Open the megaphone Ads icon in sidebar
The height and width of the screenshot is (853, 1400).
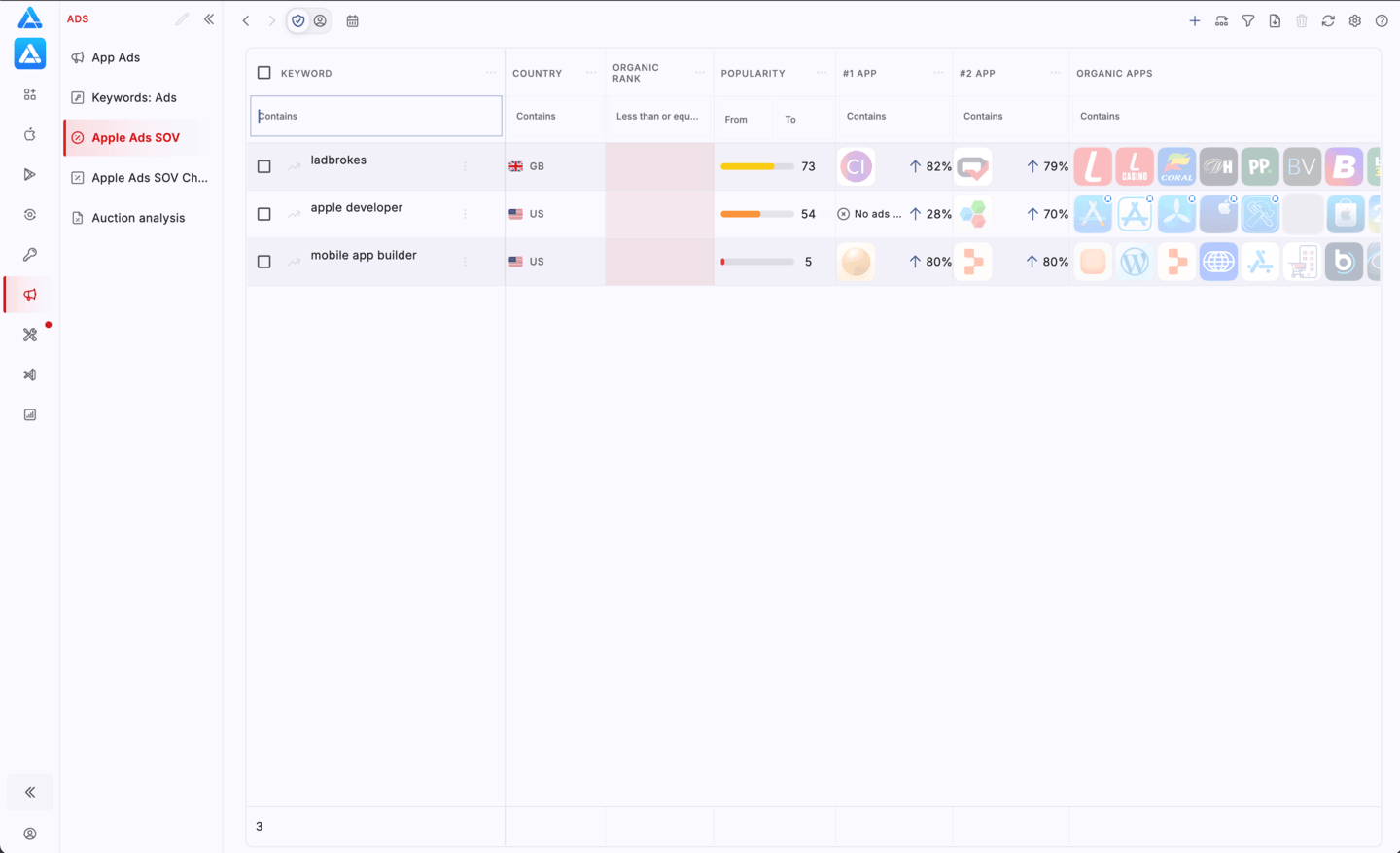(x=30, y=295)
